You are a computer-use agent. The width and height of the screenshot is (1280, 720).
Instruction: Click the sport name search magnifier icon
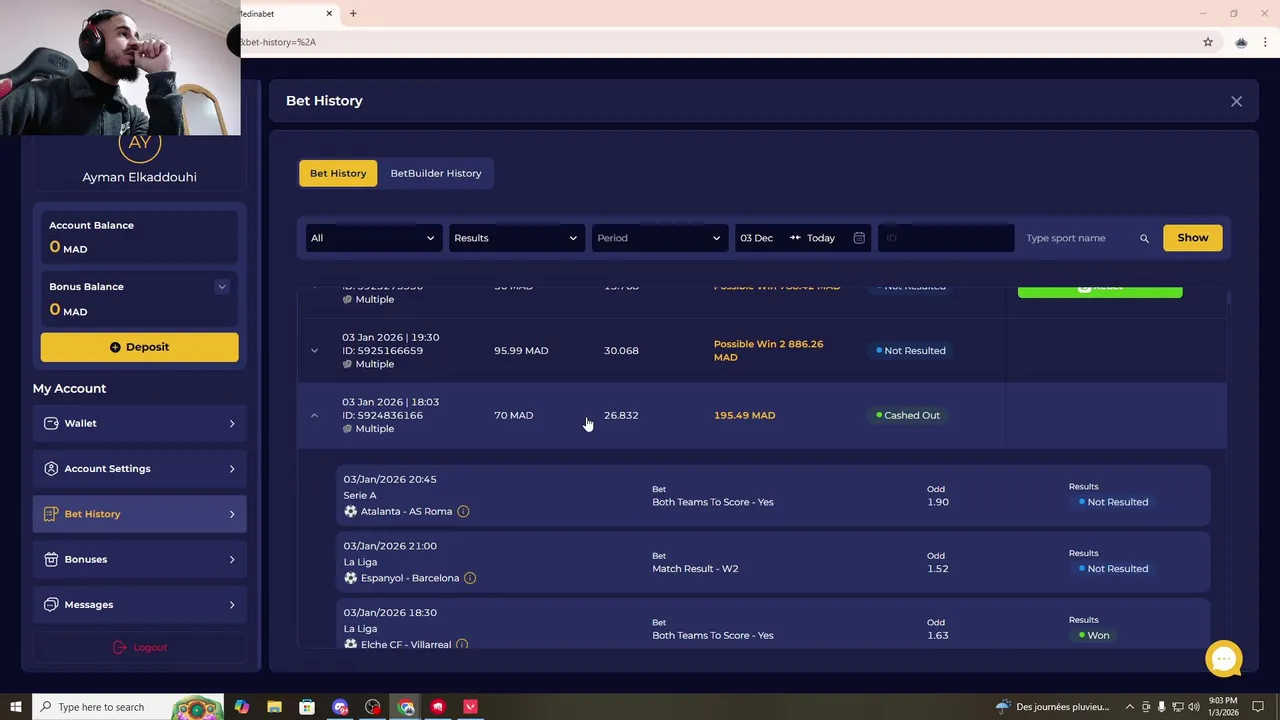click(1144, 238)
